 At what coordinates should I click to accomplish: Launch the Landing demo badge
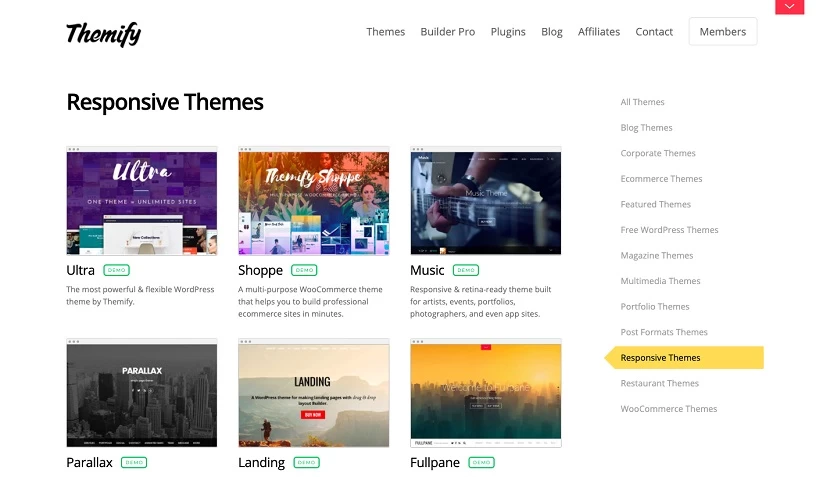coord(306,462)
